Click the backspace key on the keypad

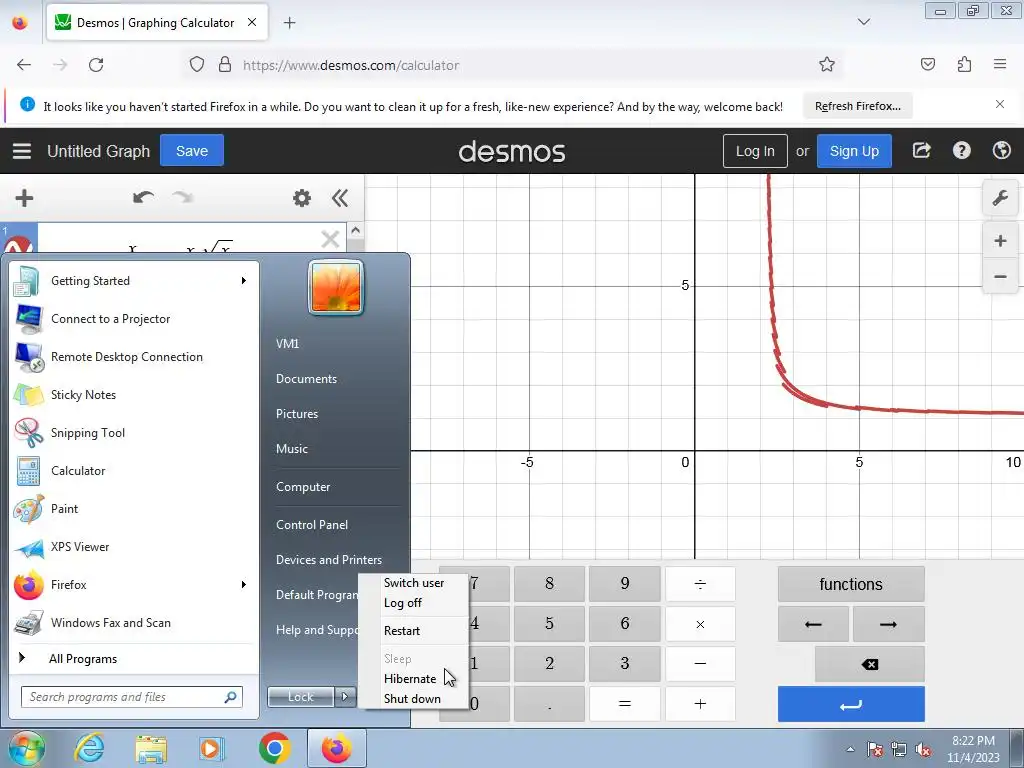click(x=869, y=664)
